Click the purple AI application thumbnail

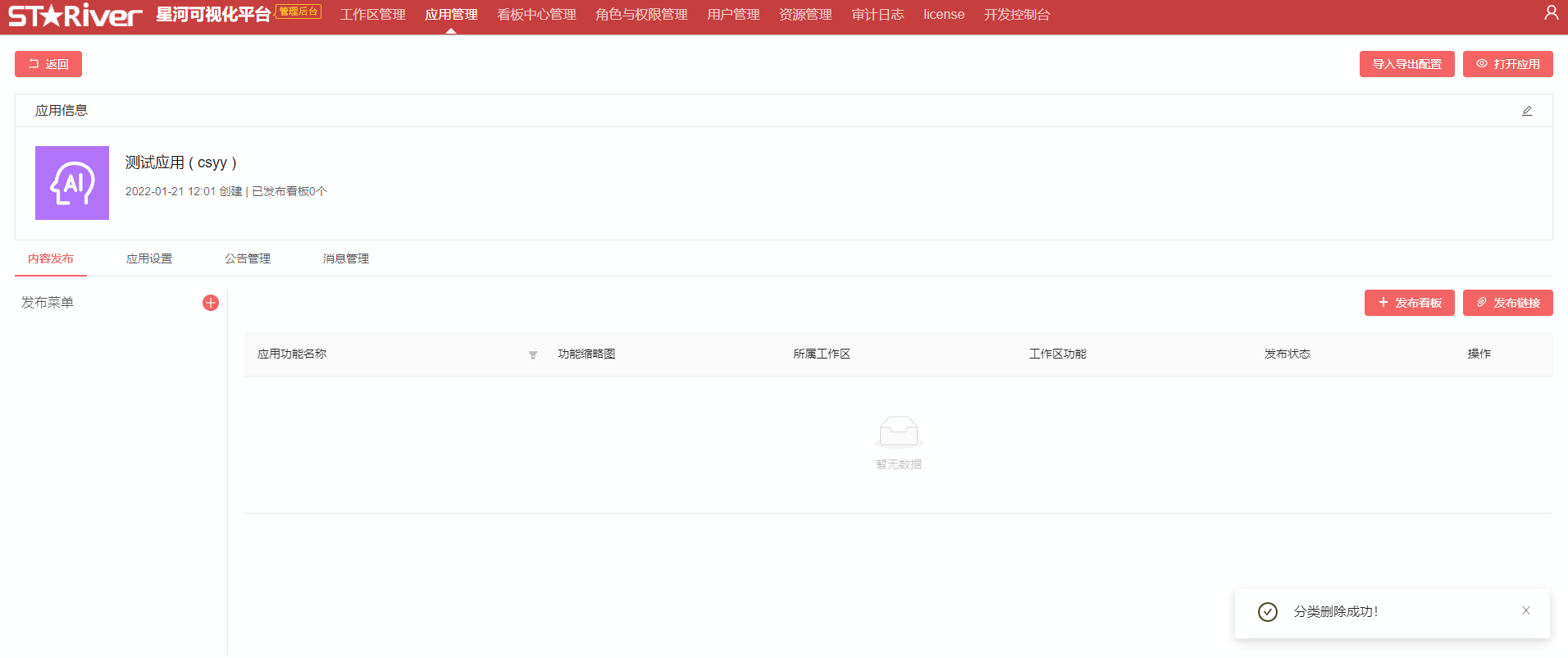pyautogui.click(x=72, y=183)
